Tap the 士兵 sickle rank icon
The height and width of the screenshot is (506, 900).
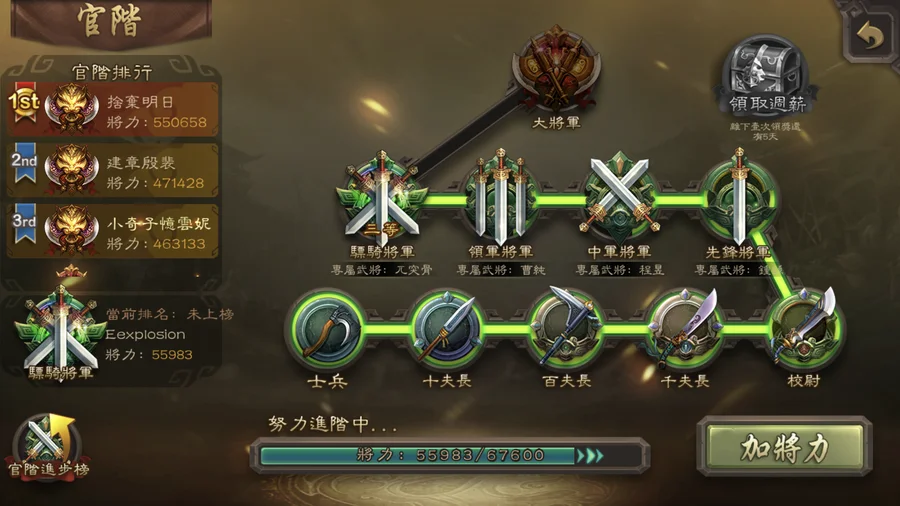(327, 330)
